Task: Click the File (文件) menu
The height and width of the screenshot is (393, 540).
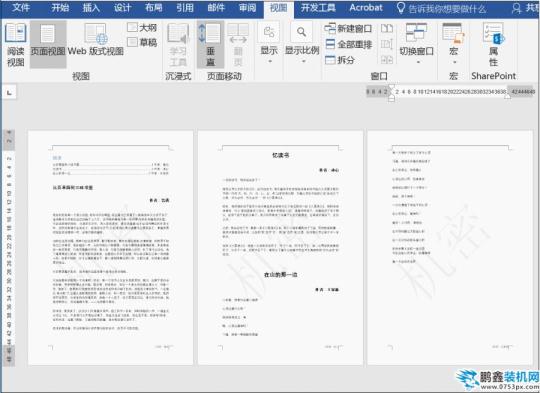Action: pyautogui.click(x=21, y=8)
